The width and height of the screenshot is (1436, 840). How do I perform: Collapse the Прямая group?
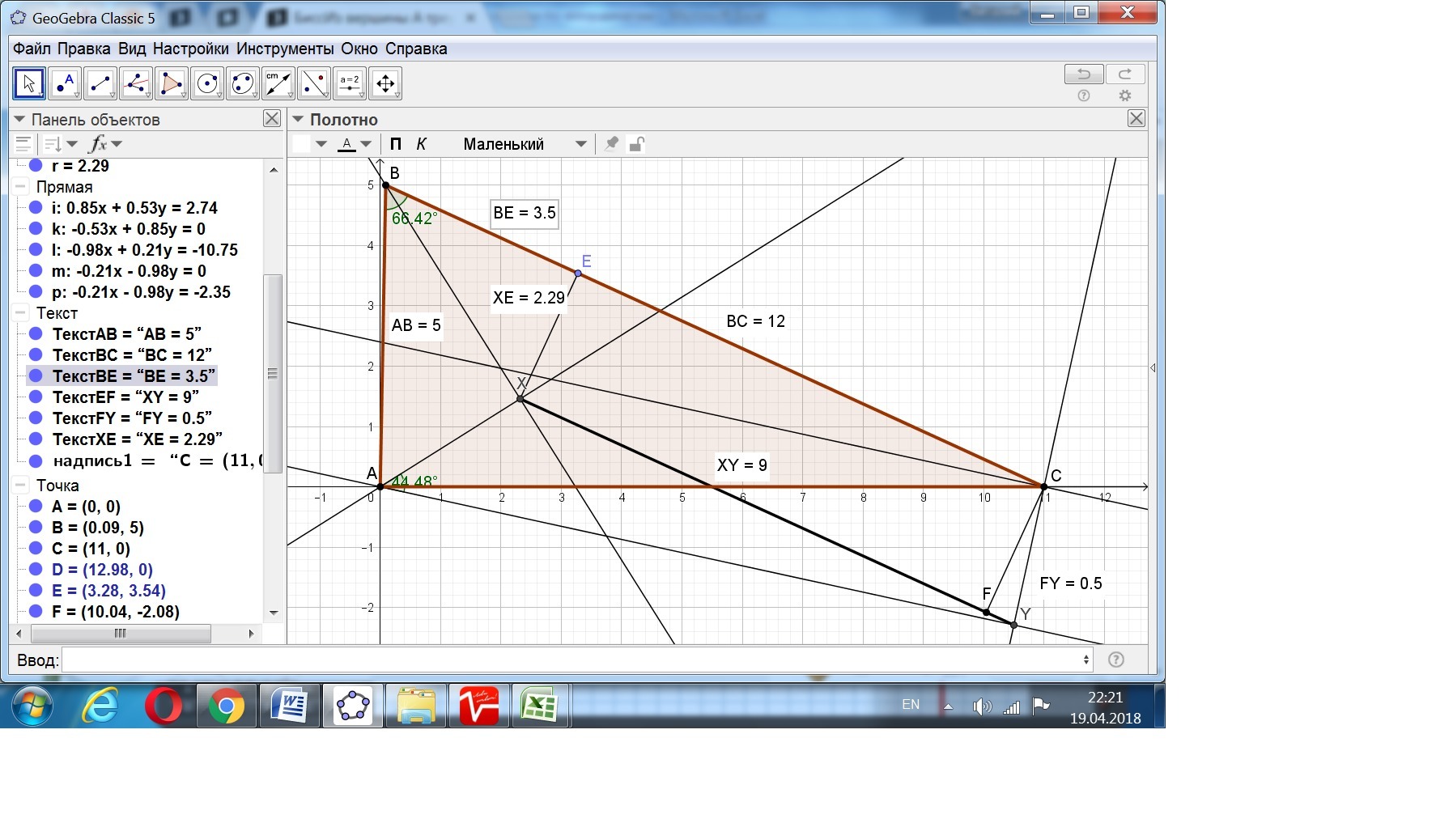point(21,187)
